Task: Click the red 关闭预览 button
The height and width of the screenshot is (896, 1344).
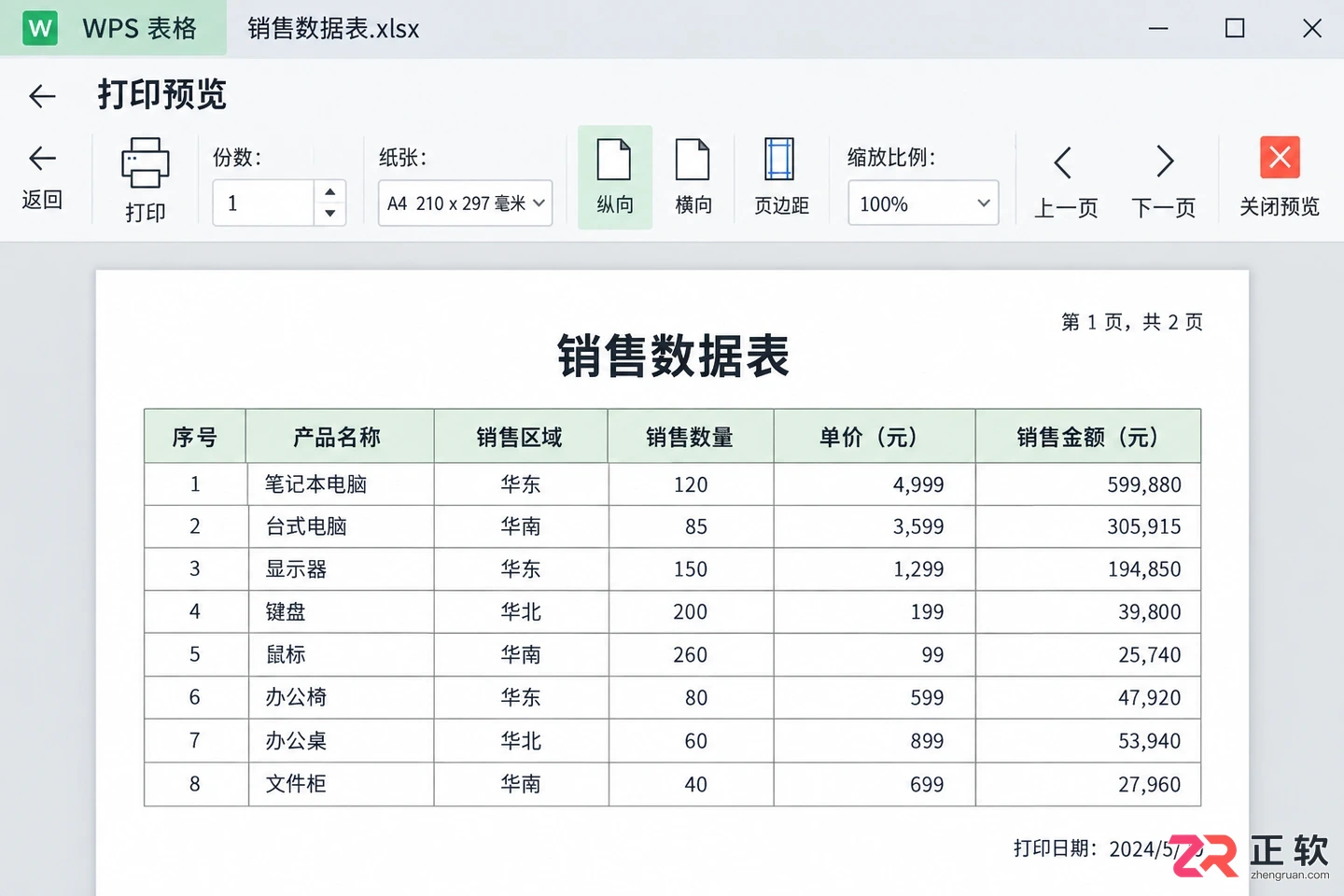Action: click(x=1280, y=177)
